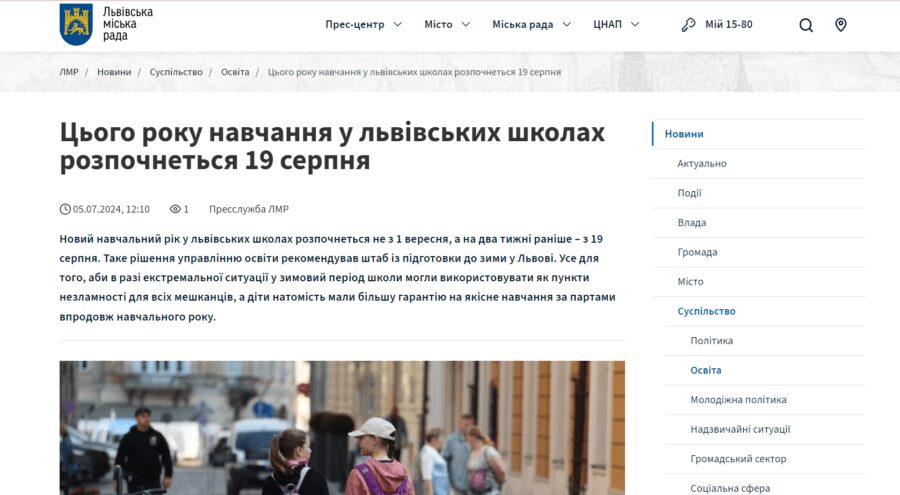Image resolution: width=900 pixels, height=495 pixels.
Task: Click the Lviv city coat of arms logo
Action: (x=76, y=25)
